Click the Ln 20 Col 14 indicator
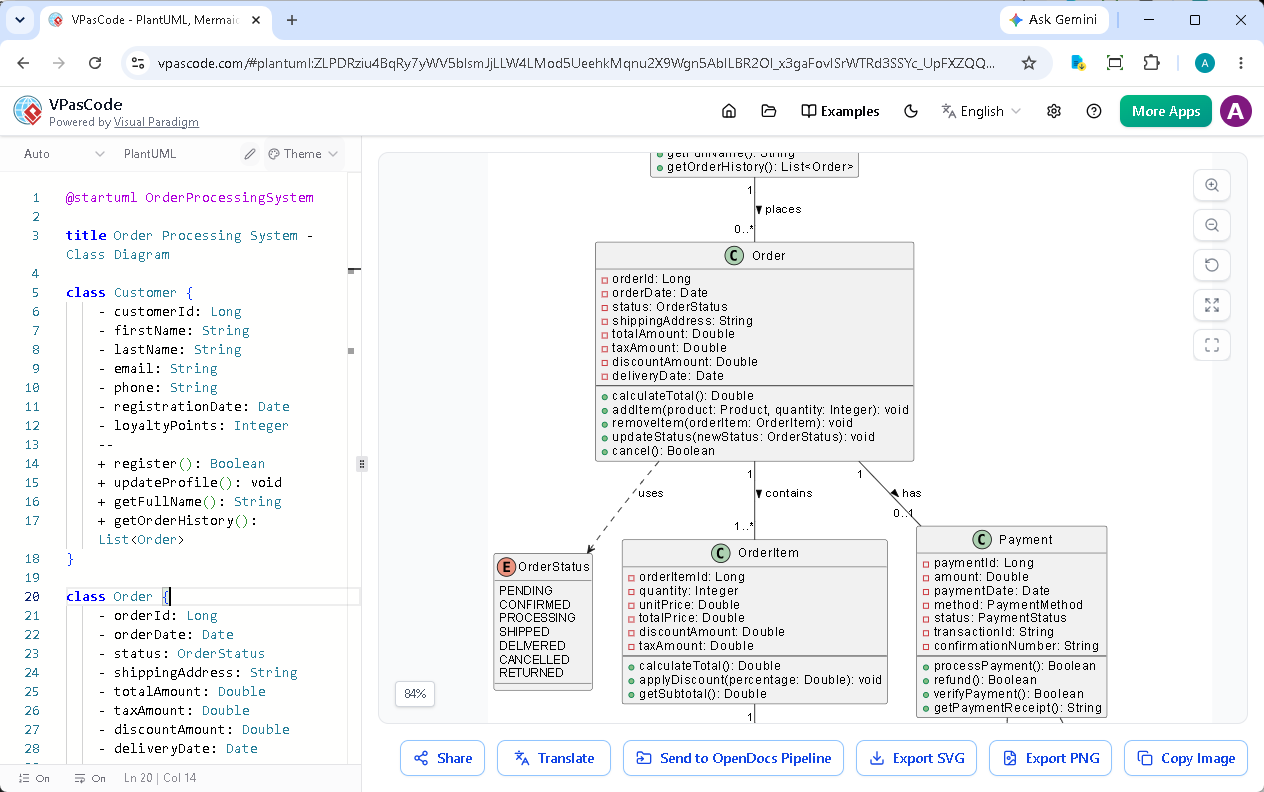The image size is (1264, 792). point(160,778)
